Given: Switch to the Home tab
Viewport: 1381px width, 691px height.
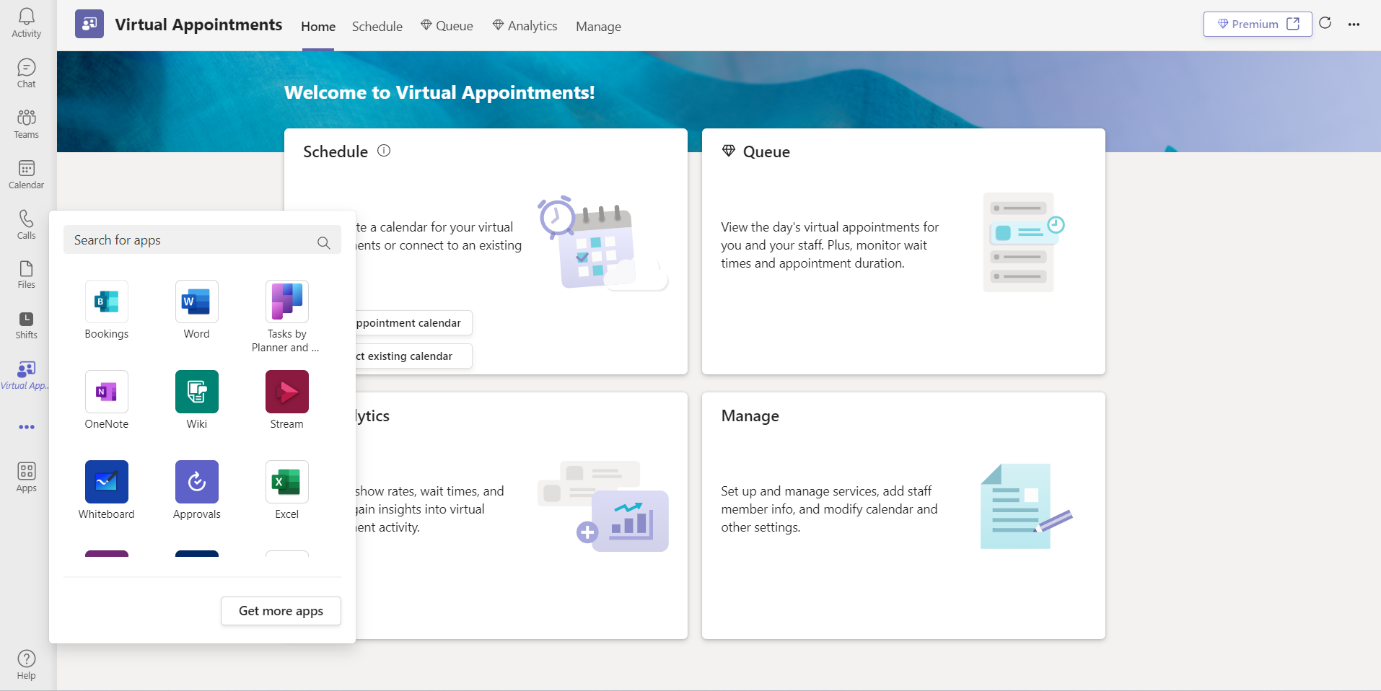Looking at the screenshot, I should point(318,26).
